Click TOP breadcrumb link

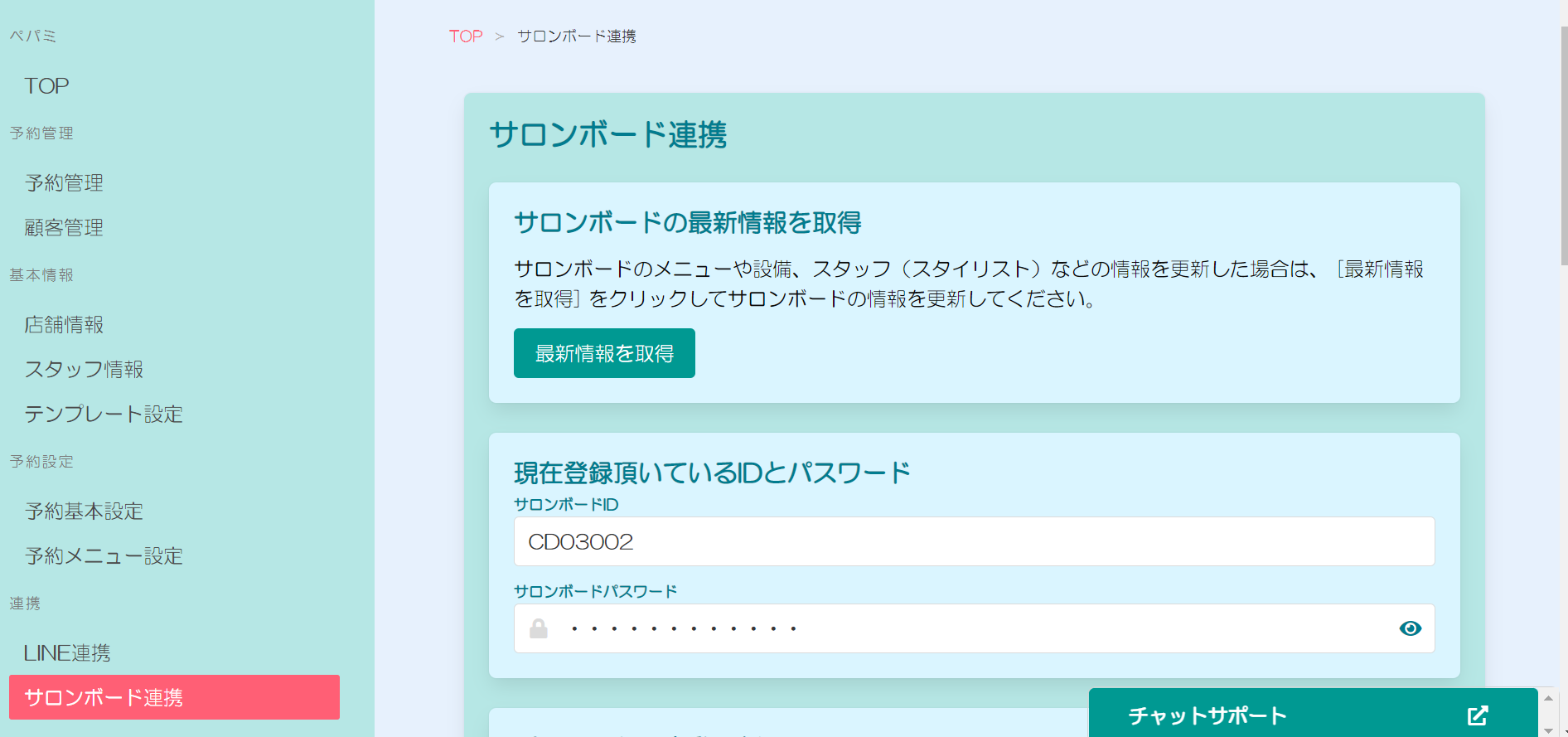click(466, 36)
